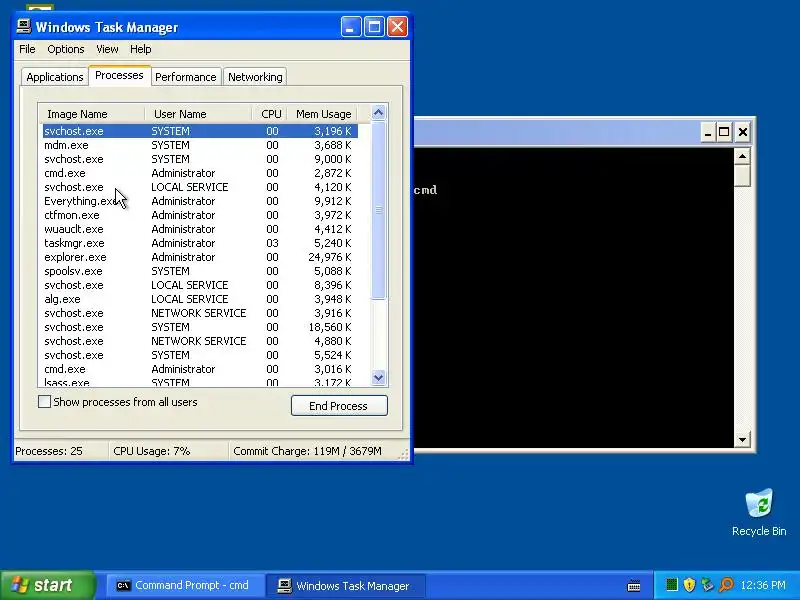Click the Start button
Screen dimensions: 800x600
click(x=47, y=585)
